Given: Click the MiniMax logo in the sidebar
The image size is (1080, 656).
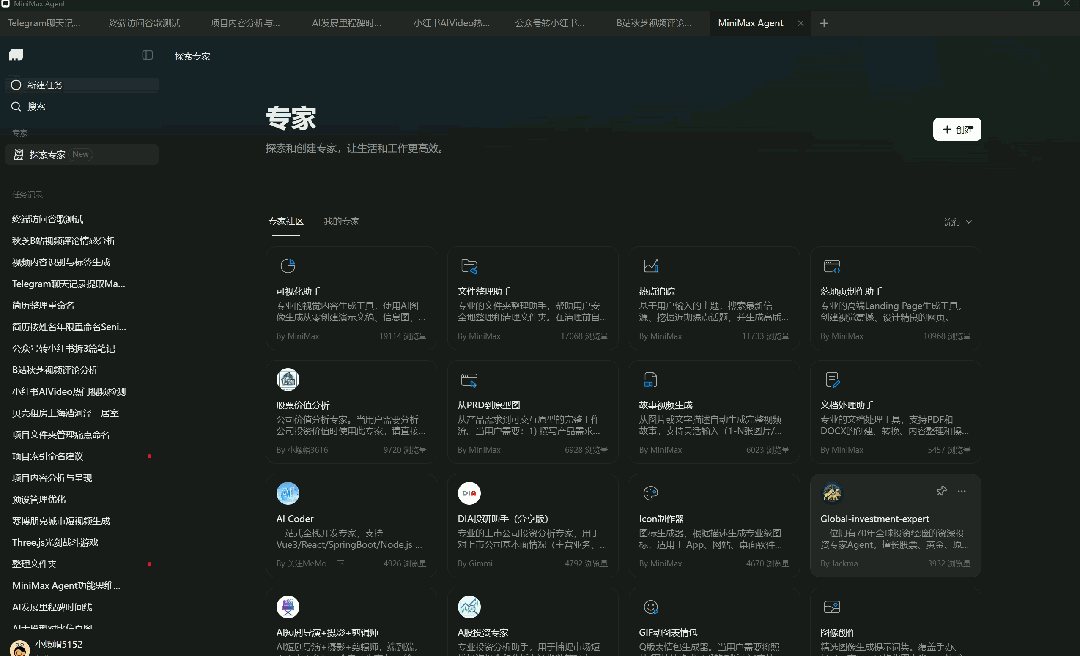Looking at the screenshot, I should 16,55.
